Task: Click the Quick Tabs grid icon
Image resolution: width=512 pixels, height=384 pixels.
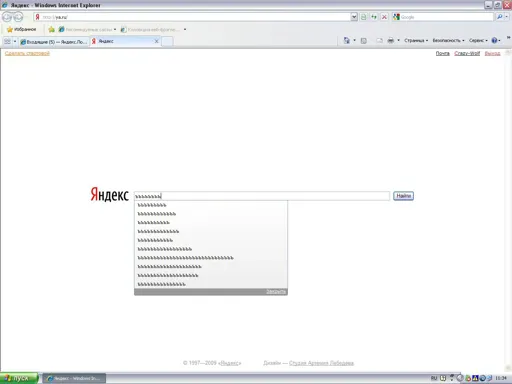Action: coord(7,41)
